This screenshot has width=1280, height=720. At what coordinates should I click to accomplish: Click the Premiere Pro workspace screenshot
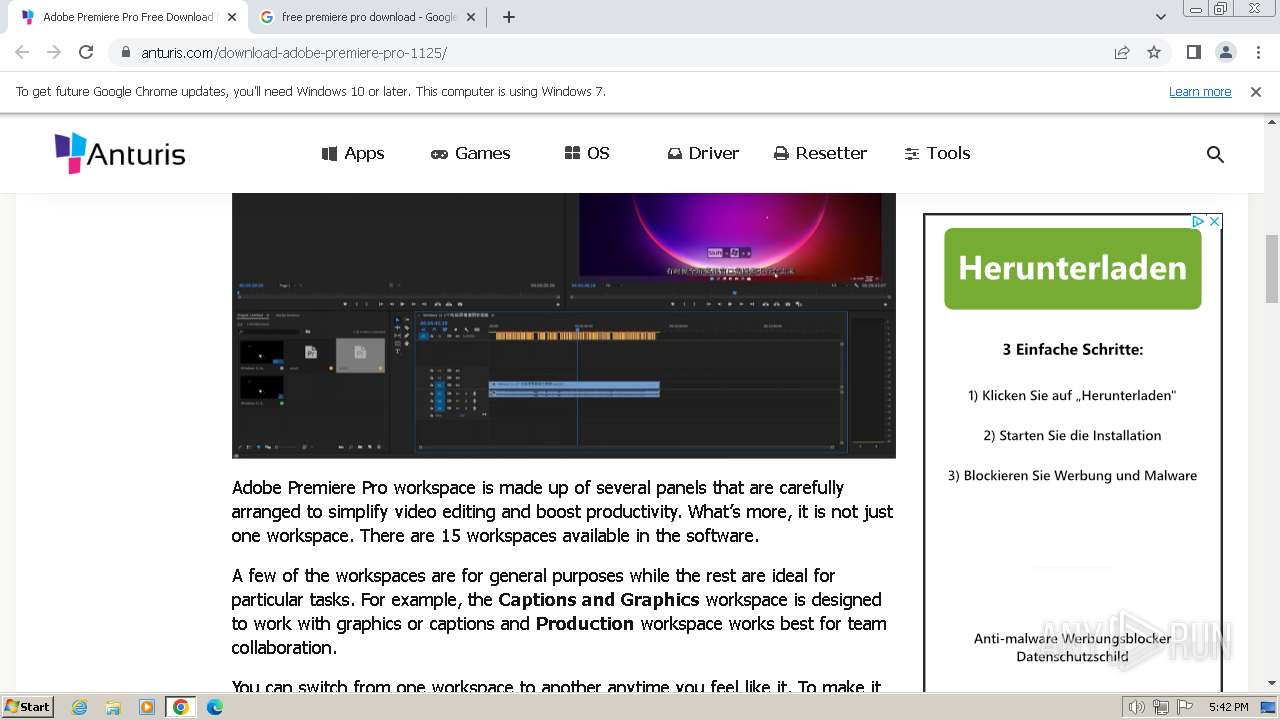tap(563, 325)
